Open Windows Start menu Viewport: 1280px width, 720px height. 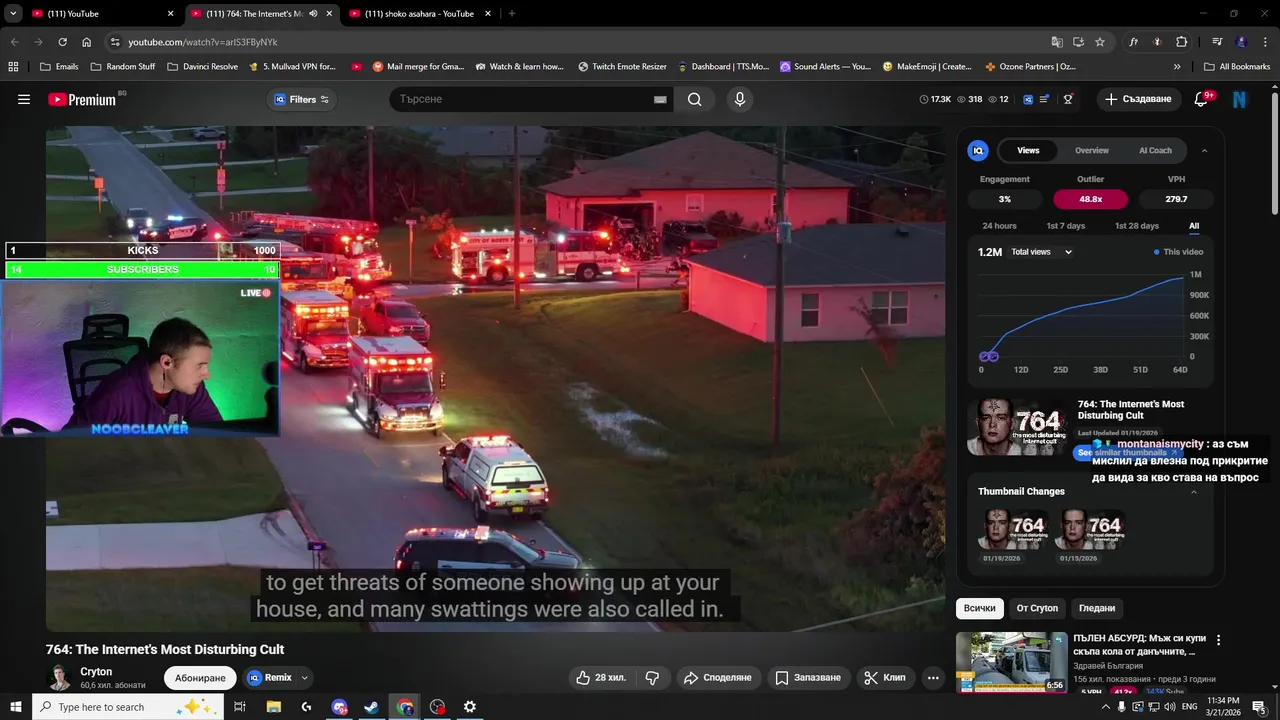(15, 707)
